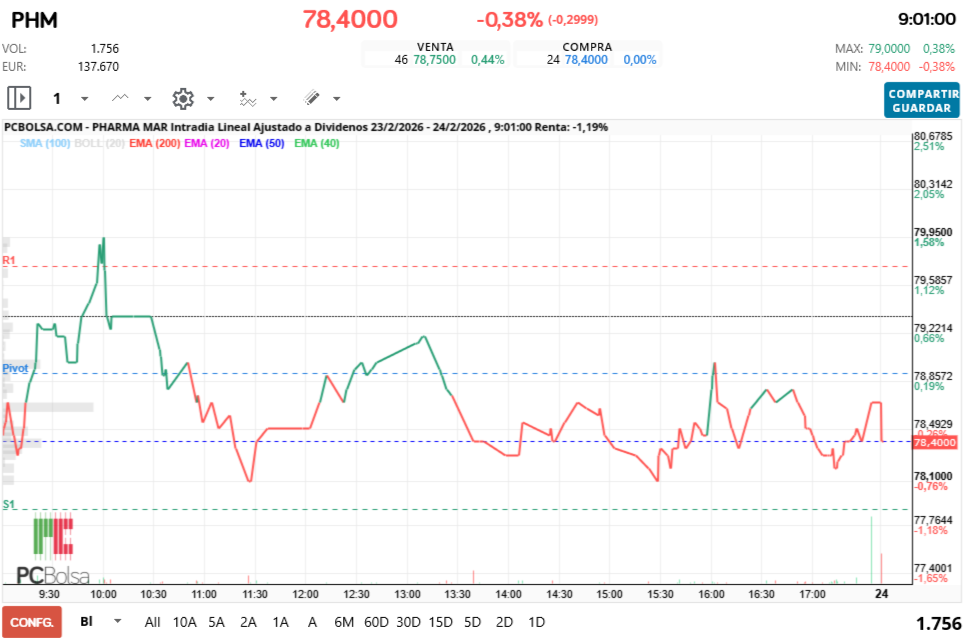This screenshot has width=975, height=643.
Task: Select the drawing pencil tool icon
Action: (313, 98)
